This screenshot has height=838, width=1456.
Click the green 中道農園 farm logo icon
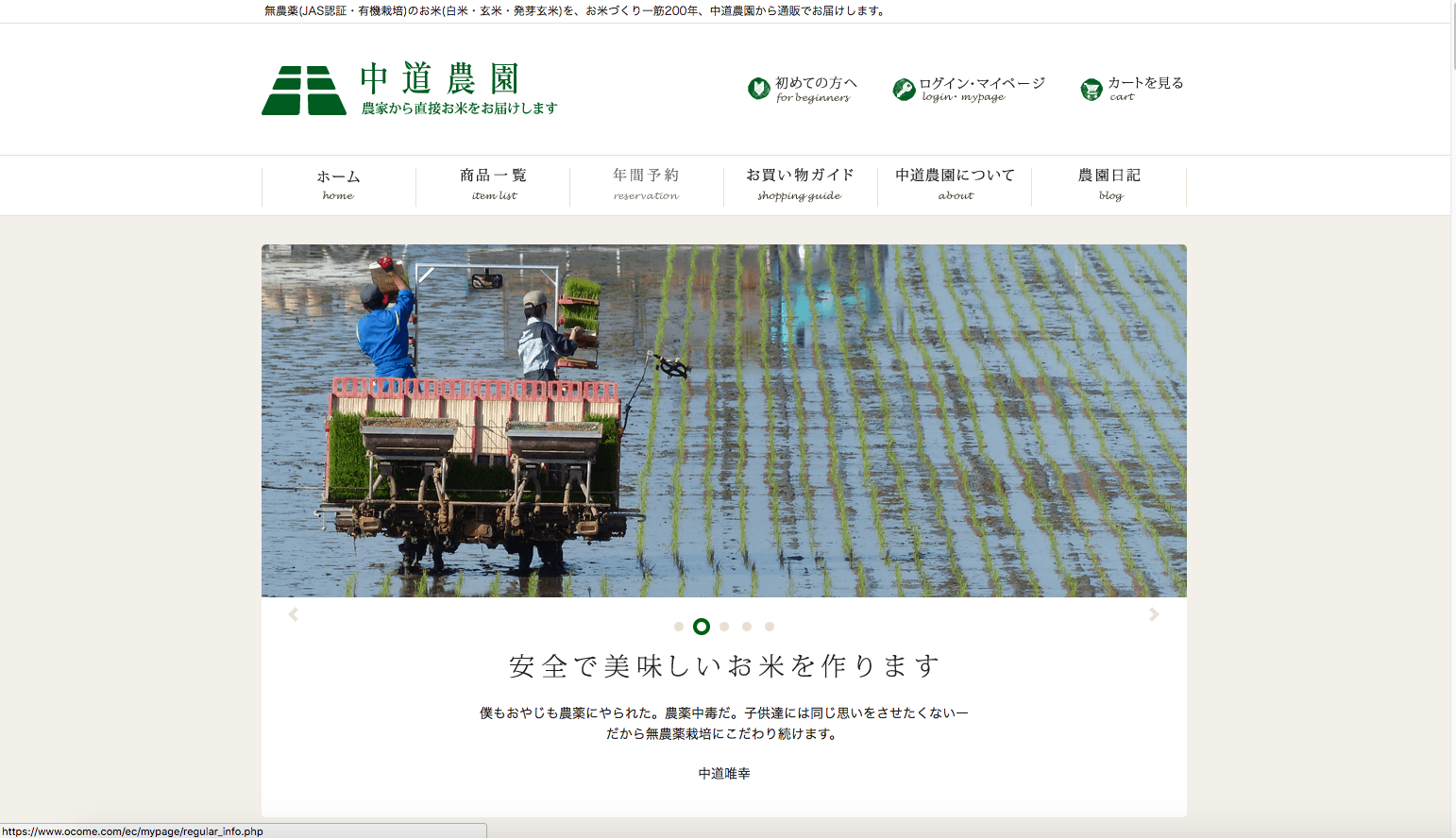(x=304, y=91)
